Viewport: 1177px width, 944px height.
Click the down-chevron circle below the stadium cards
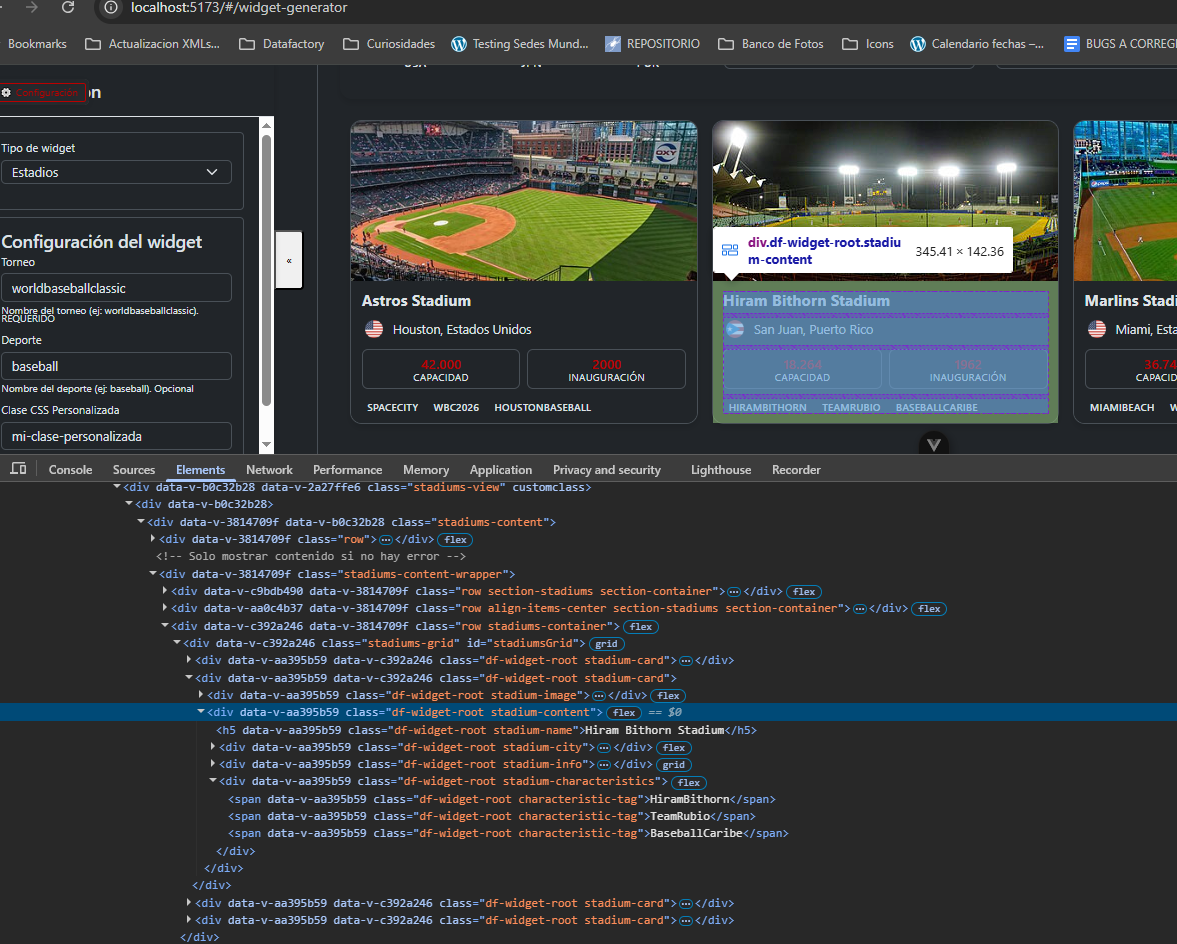click(934, 445)
